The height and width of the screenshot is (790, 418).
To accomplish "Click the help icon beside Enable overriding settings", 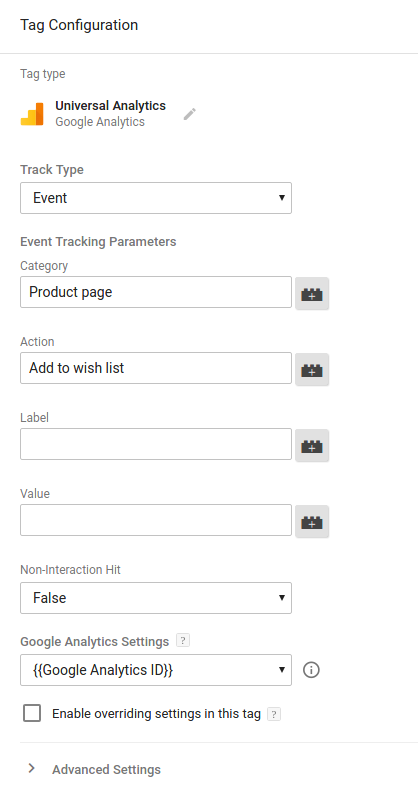I will pyautogui.click(x=273, y=714).
